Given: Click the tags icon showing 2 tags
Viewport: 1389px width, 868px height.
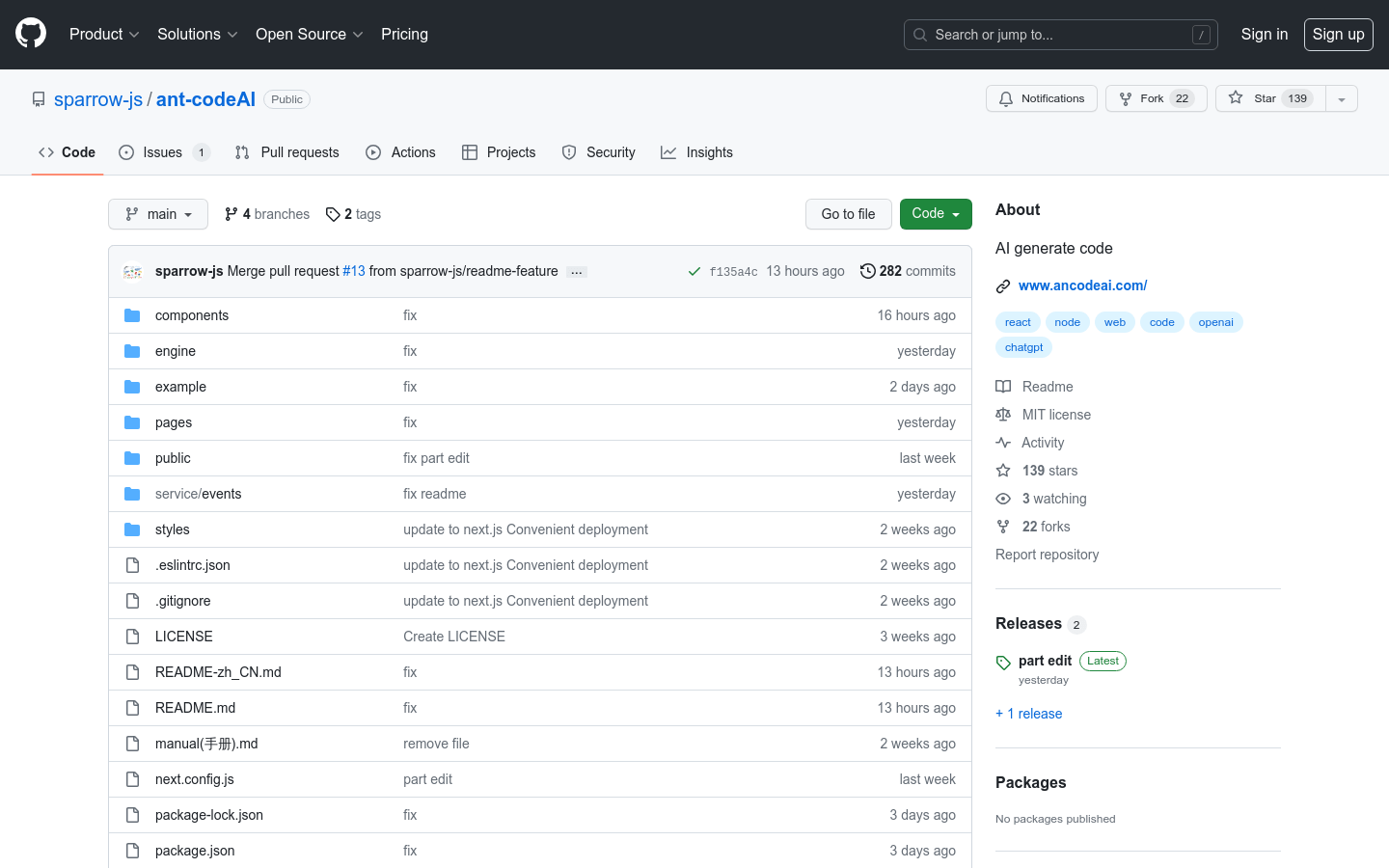Looking at the screenshot, I should pyautogui.click(x=333, y=214).
